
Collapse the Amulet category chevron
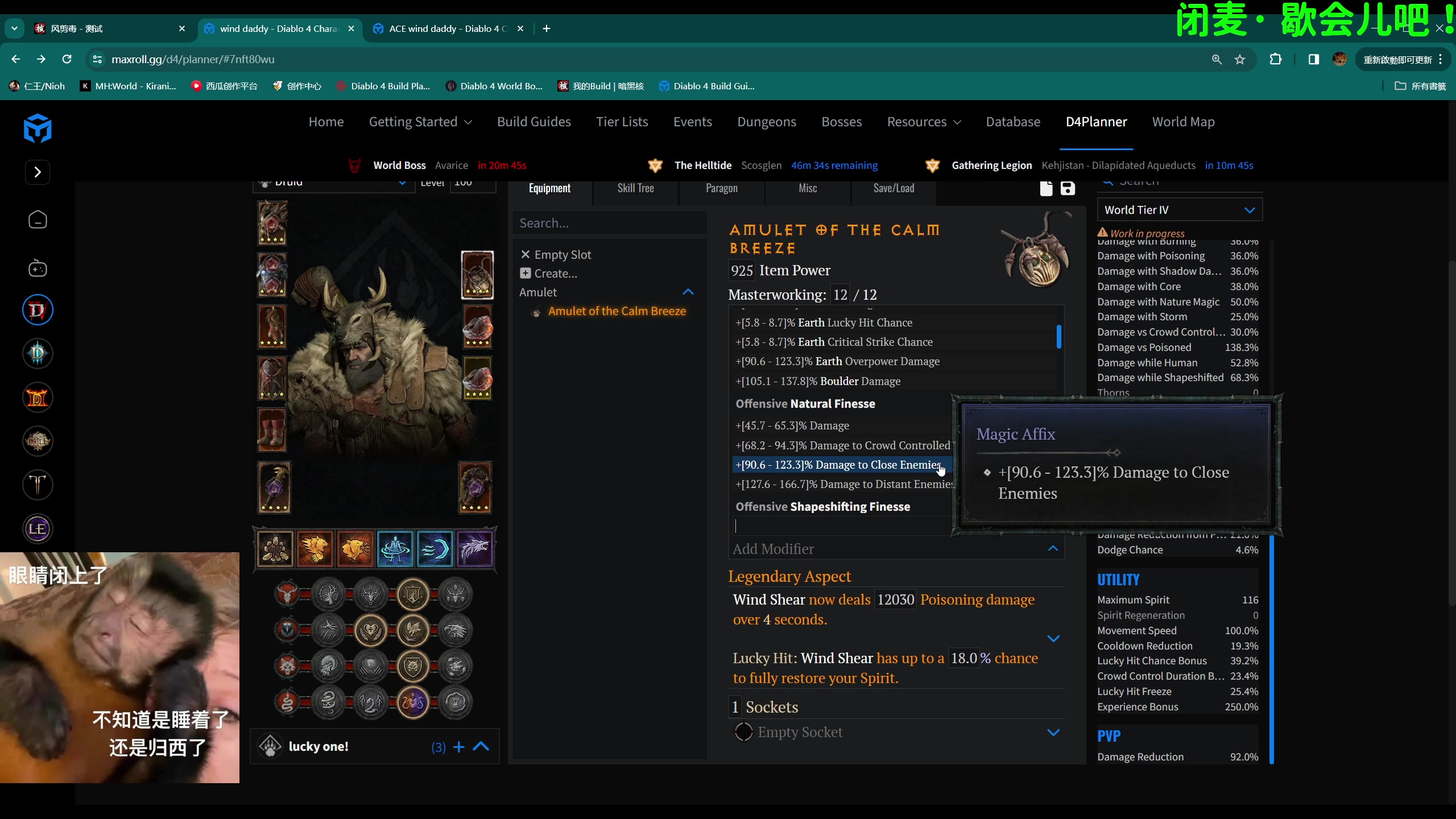pos(688,292)
